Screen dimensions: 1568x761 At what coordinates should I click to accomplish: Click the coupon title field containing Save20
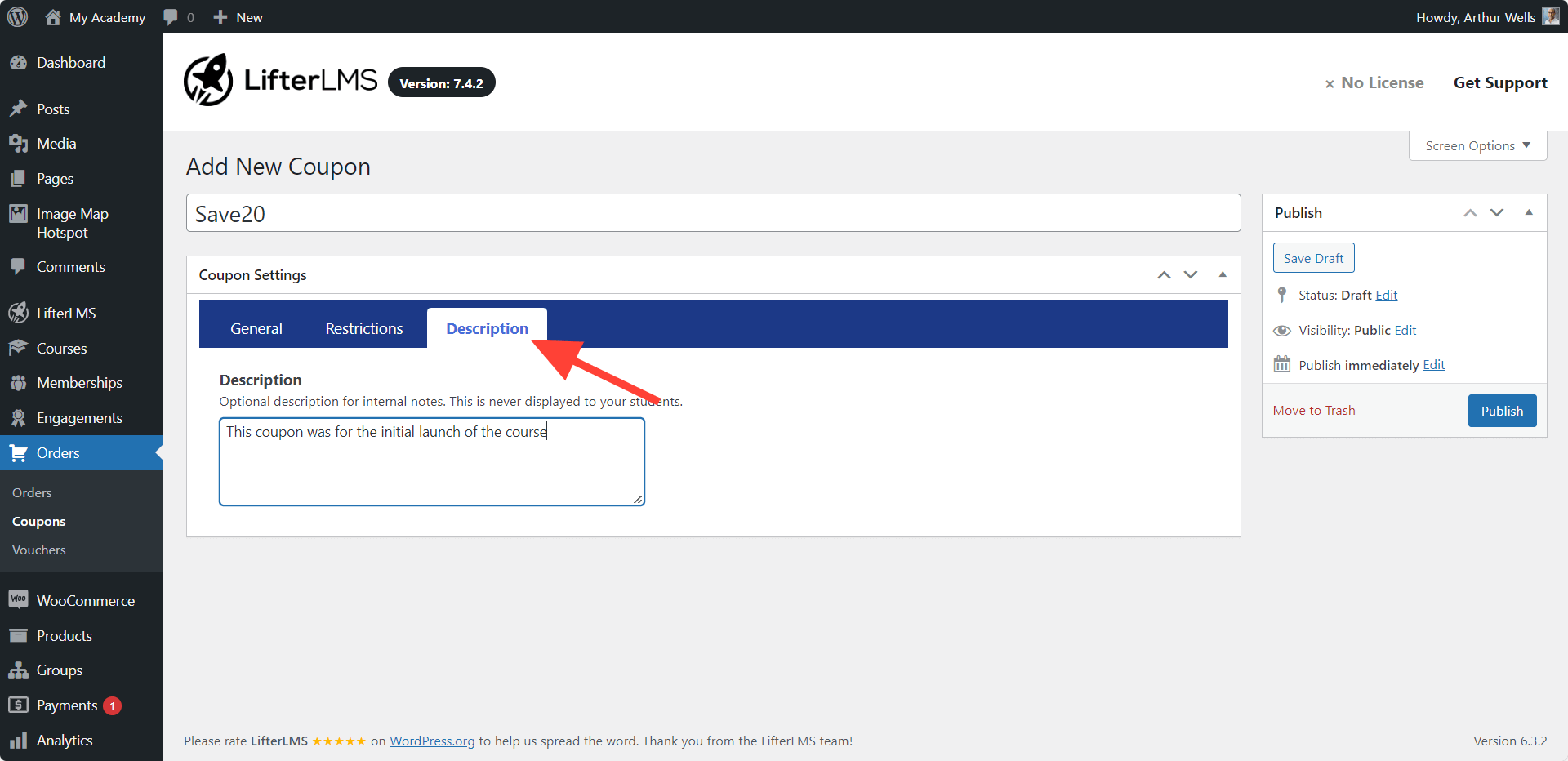coord(713,213)
